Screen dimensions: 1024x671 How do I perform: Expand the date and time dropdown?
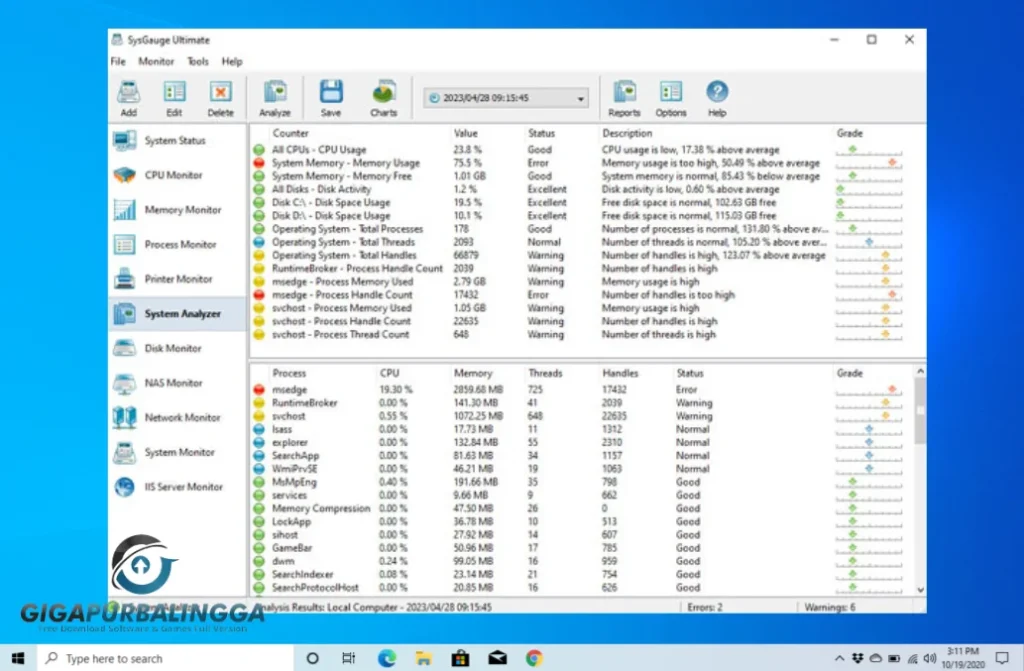[581, 98]
